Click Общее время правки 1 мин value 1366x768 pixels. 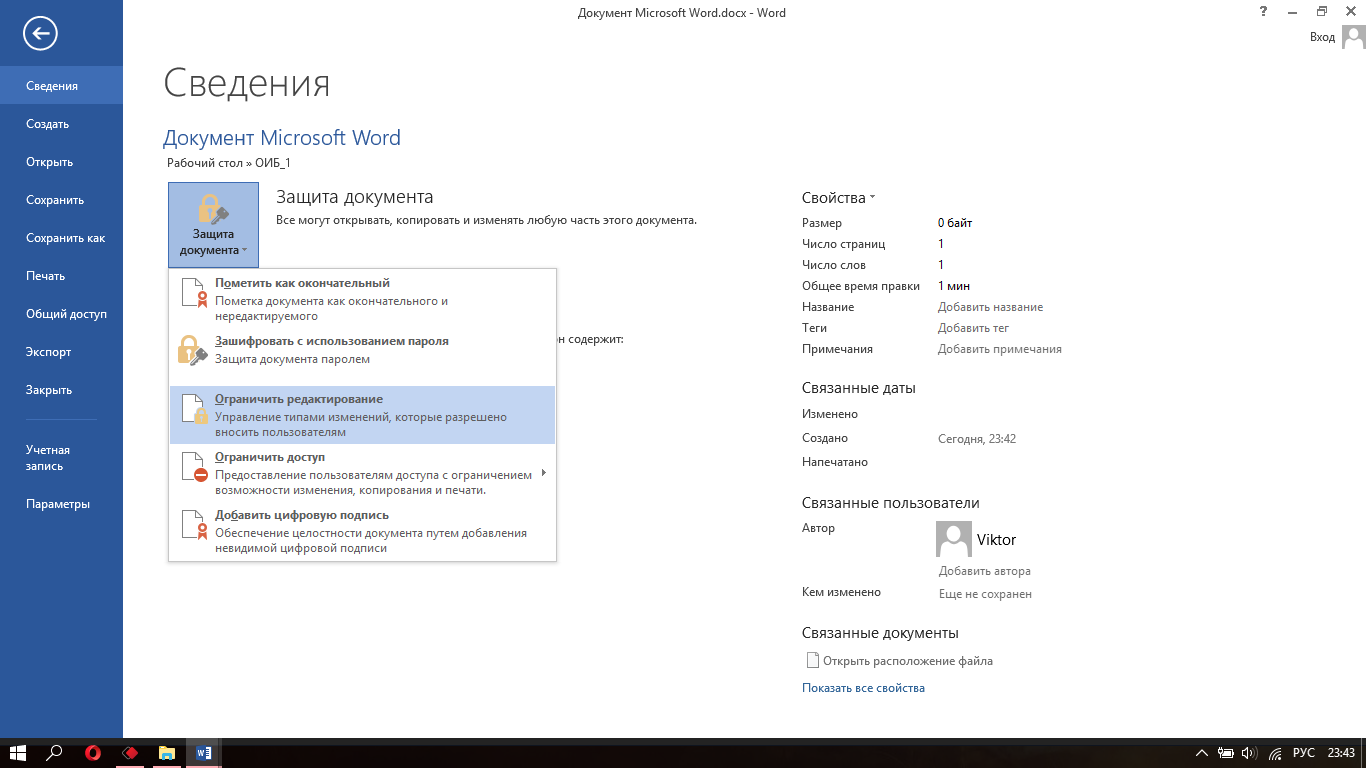click(954, 286)
